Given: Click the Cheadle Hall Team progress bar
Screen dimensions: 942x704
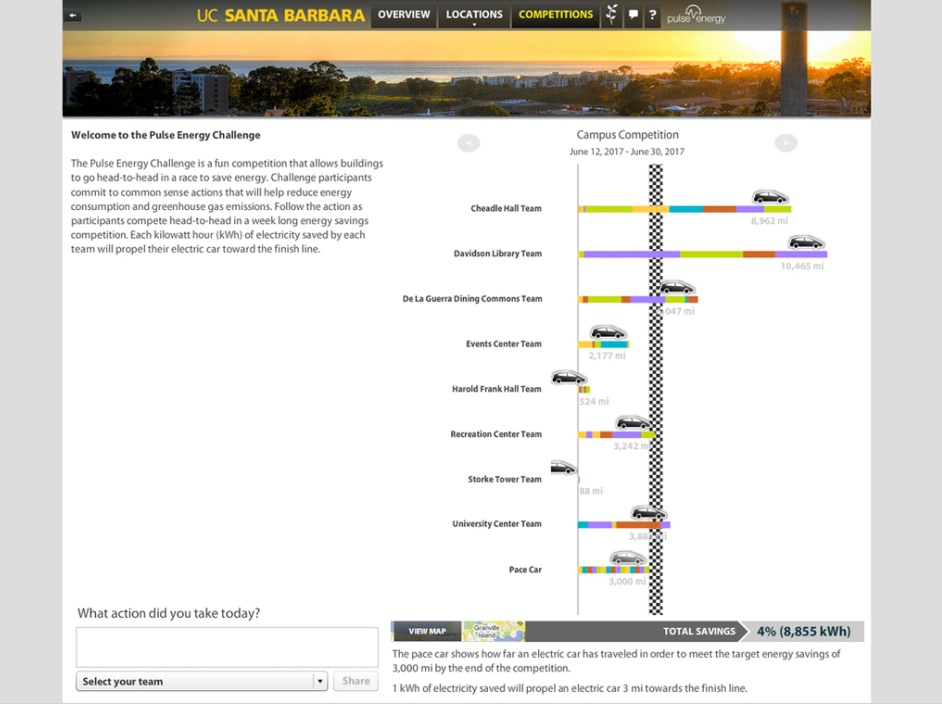Looking at the screenshot, I should 684,209.
